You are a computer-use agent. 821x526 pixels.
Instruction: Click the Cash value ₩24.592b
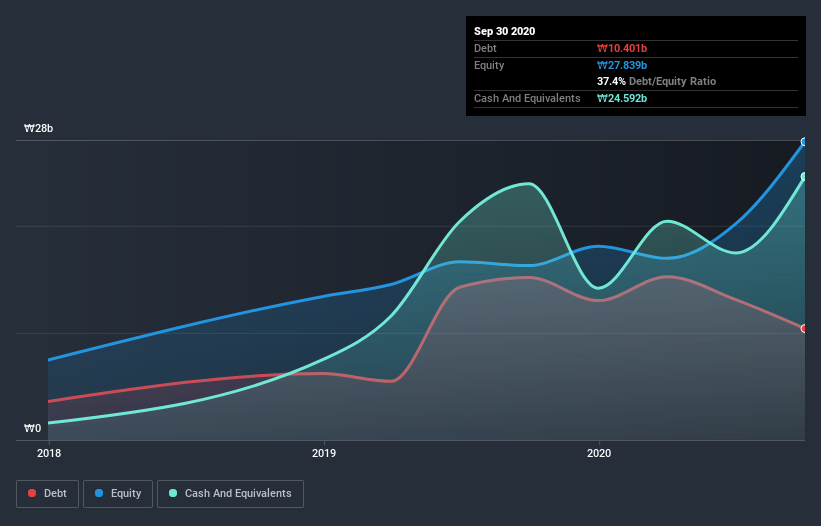click(622, 98)
